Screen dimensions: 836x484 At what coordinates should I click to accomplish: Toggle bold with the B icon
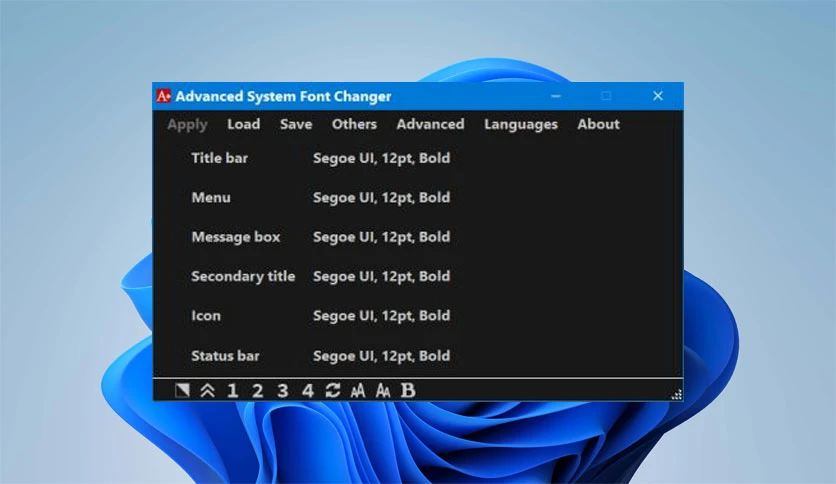(x=408, y=391)
